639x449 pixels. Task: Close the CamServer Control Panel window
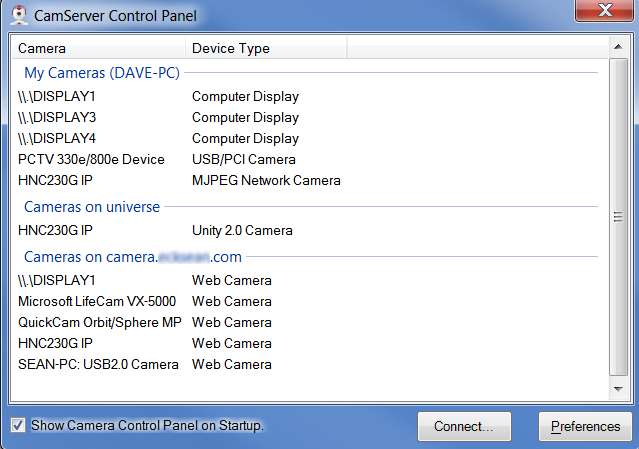(603, 13)
